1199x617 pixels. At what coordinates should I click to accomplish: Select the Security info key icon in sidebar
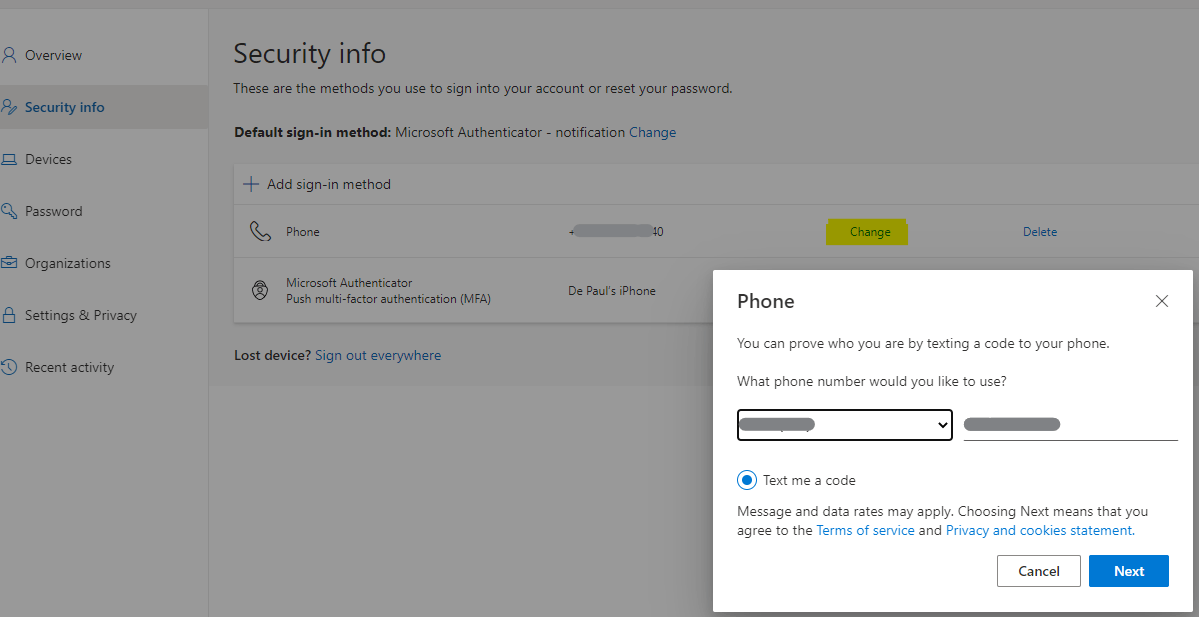click(10, 107)
